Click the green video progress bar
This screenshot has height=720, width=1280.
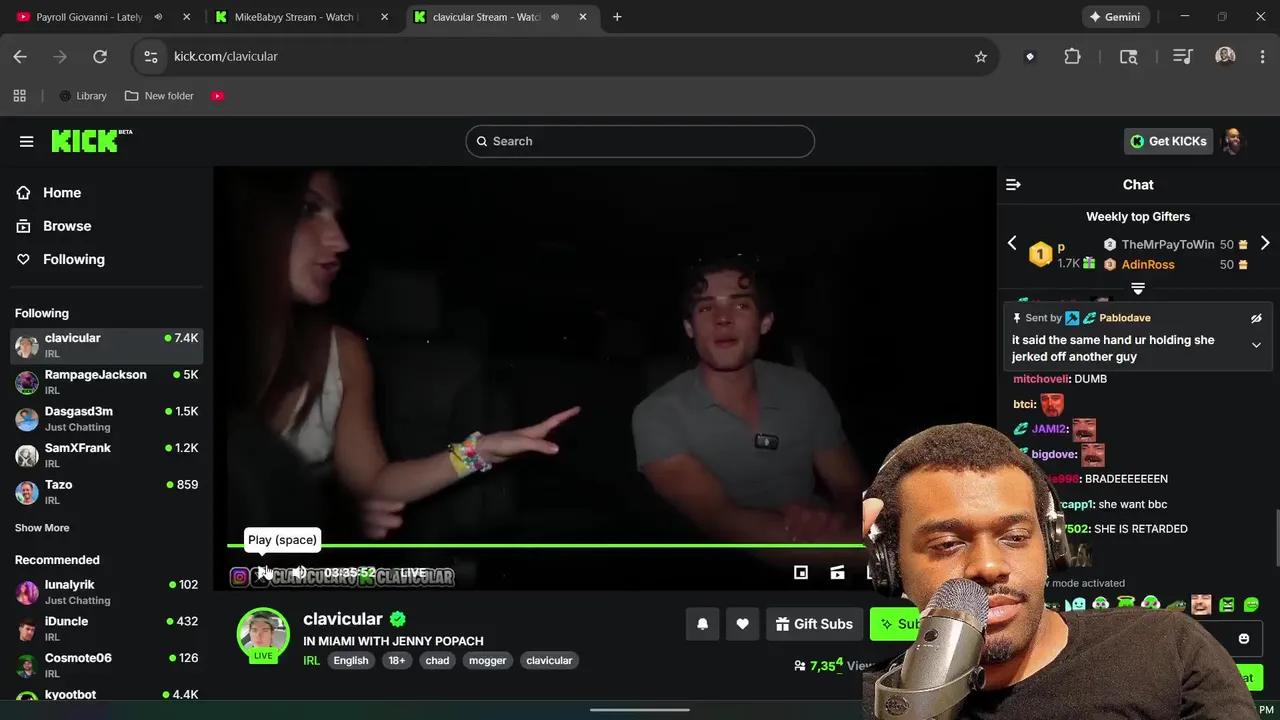(x=545, y=545)
